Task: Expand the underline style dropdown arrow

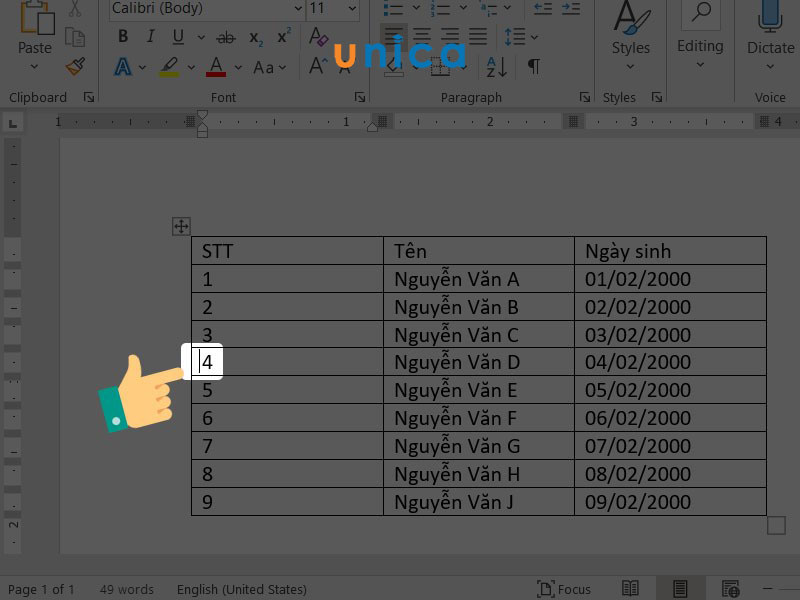Action: click(201, 37)
